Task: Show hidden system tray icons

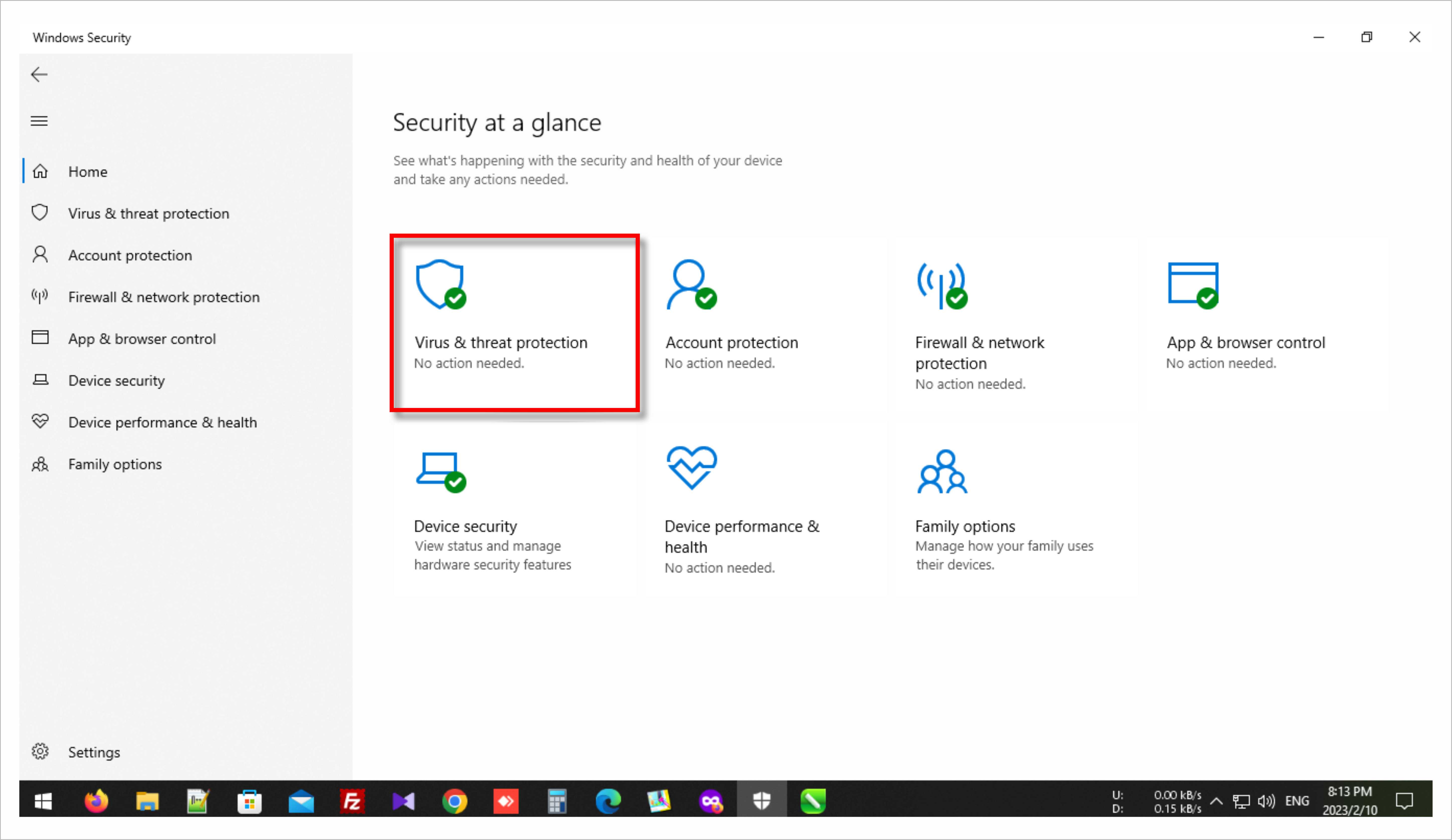Action: [x=1216, y=801]
